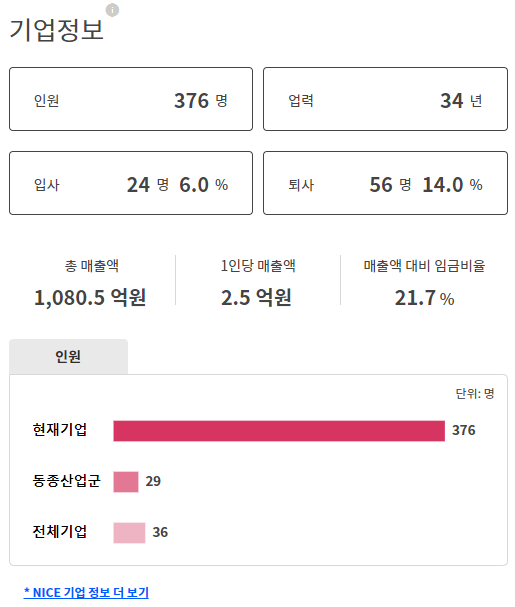The height and width of the screenshot is (607, 515).
Task: Click the 기업정보 heading
Action: point(57,30)
